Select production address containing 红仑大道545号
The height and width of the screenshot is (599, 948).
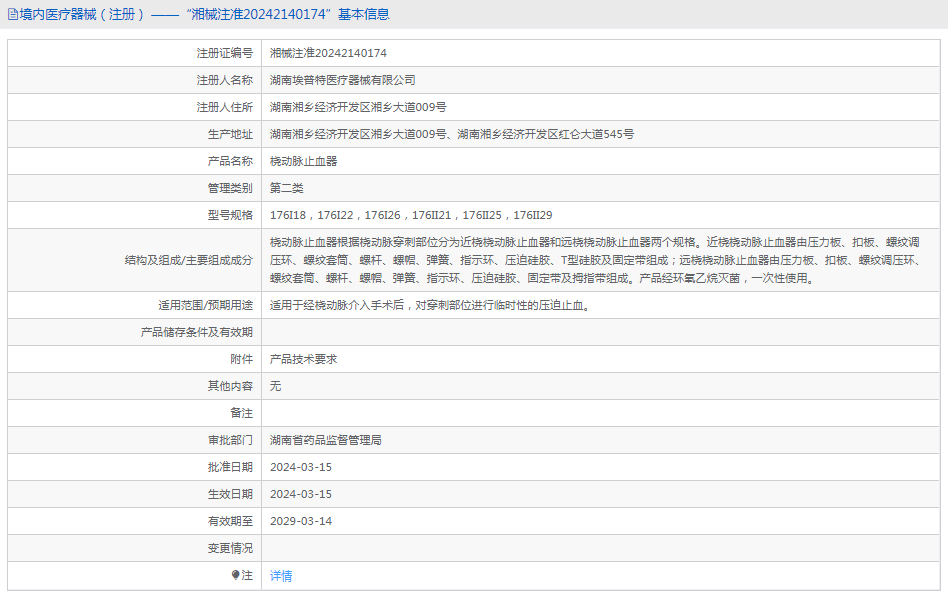click(452, 134)
